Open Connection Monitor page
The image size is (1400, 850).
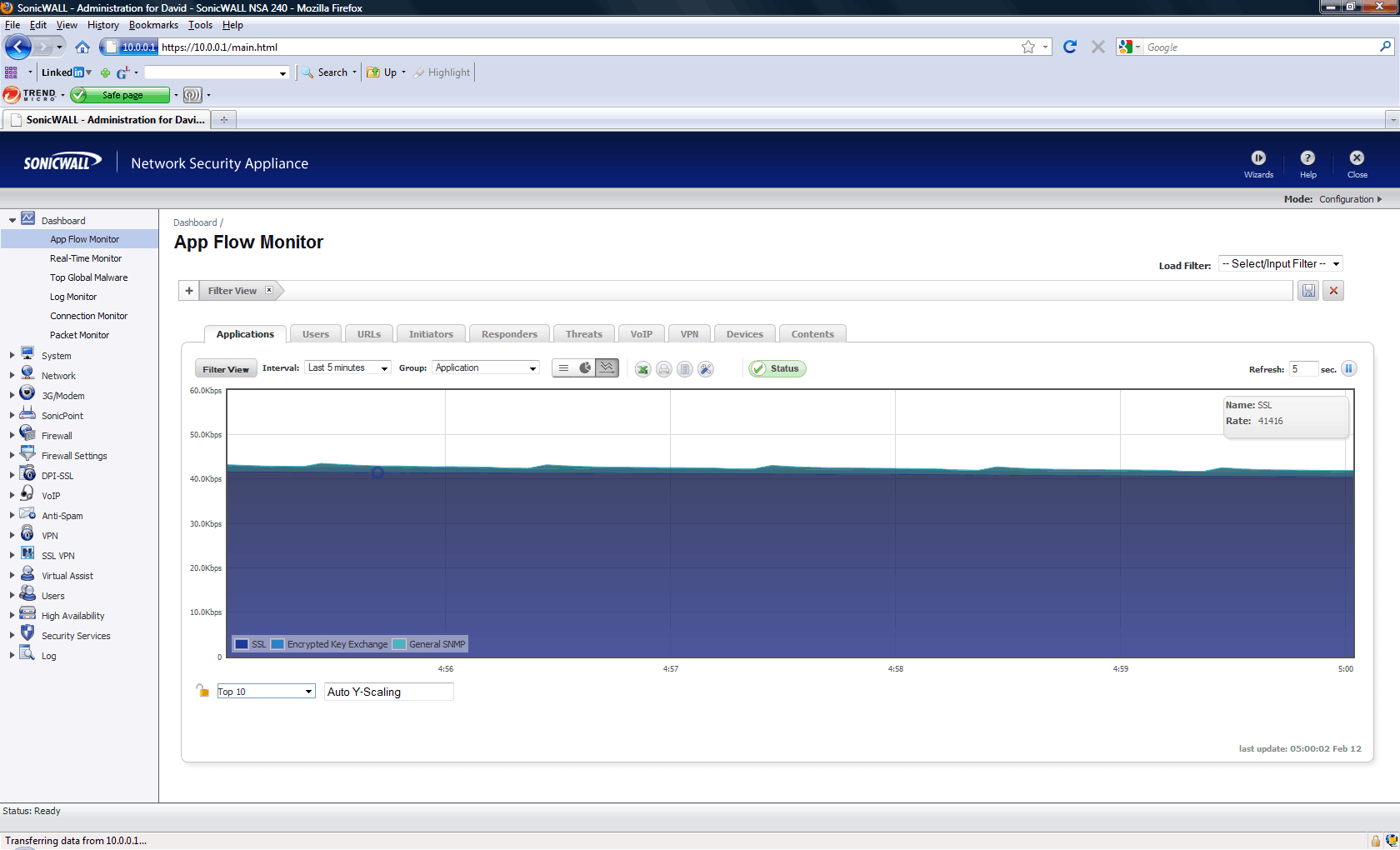[x=89, y=316]
